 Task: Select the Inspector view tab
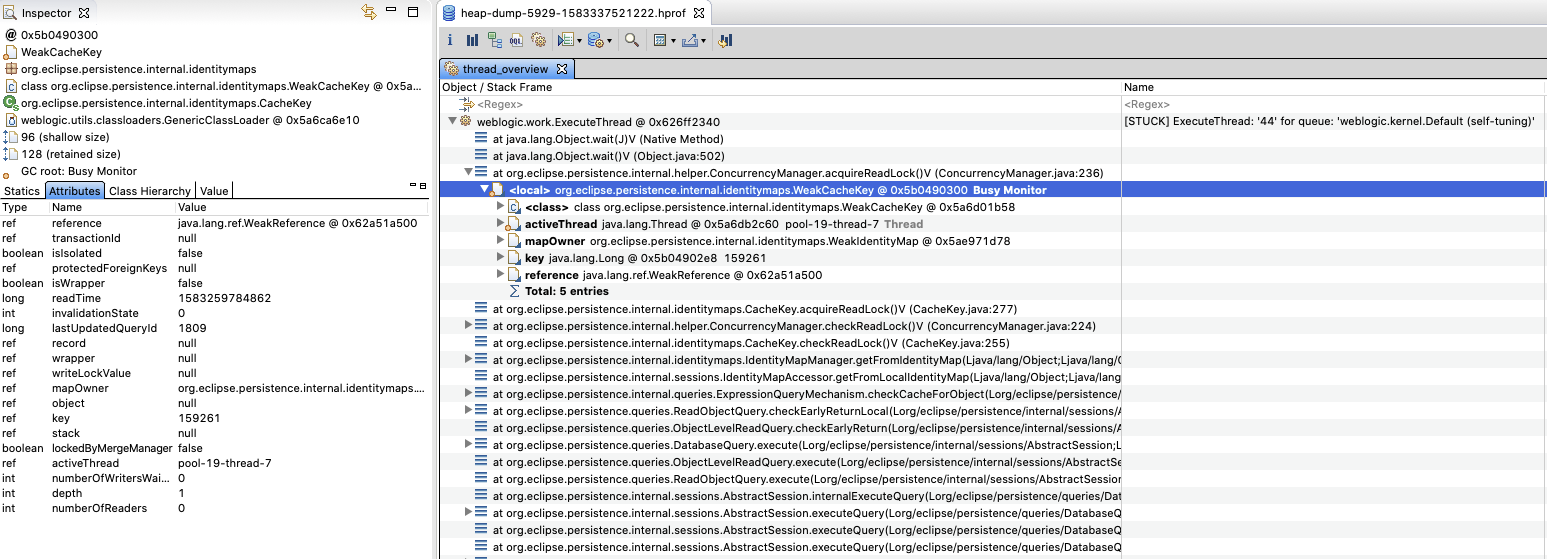click(x=47, y=13)
